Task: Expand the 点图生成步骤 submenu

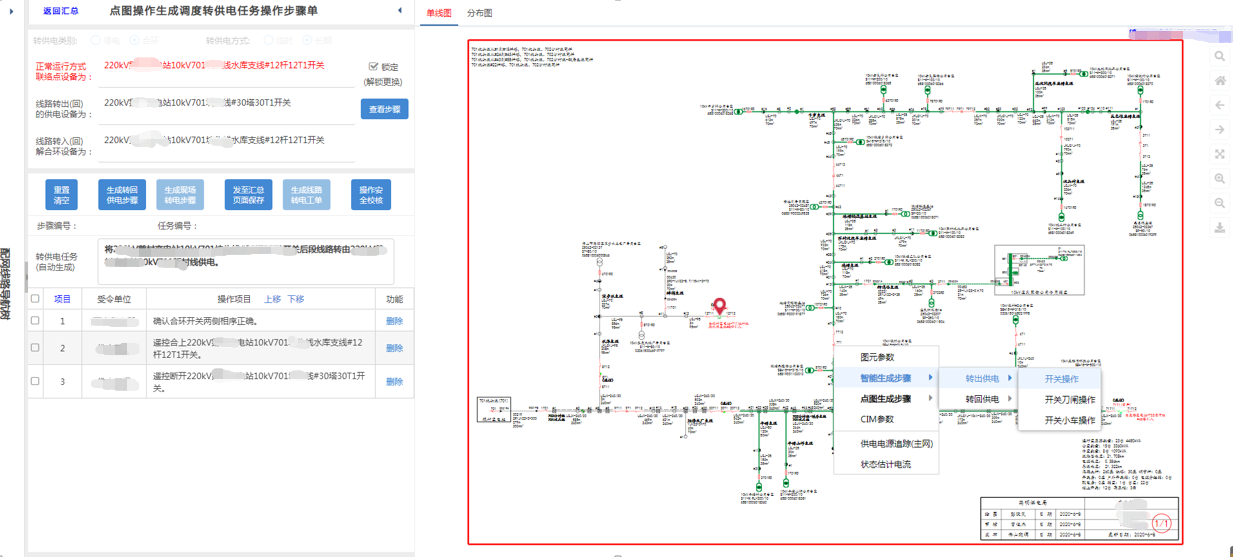Action: coord(885,399)
